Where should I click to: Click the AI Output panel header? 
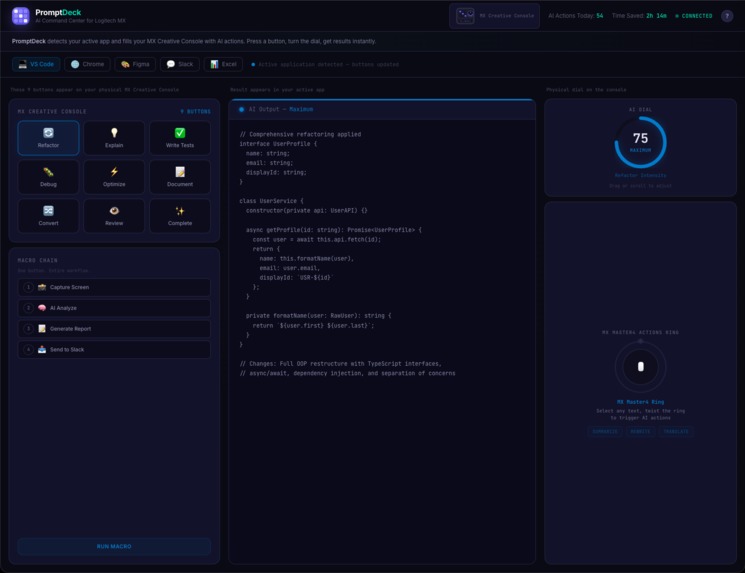[x=382, y=109]
